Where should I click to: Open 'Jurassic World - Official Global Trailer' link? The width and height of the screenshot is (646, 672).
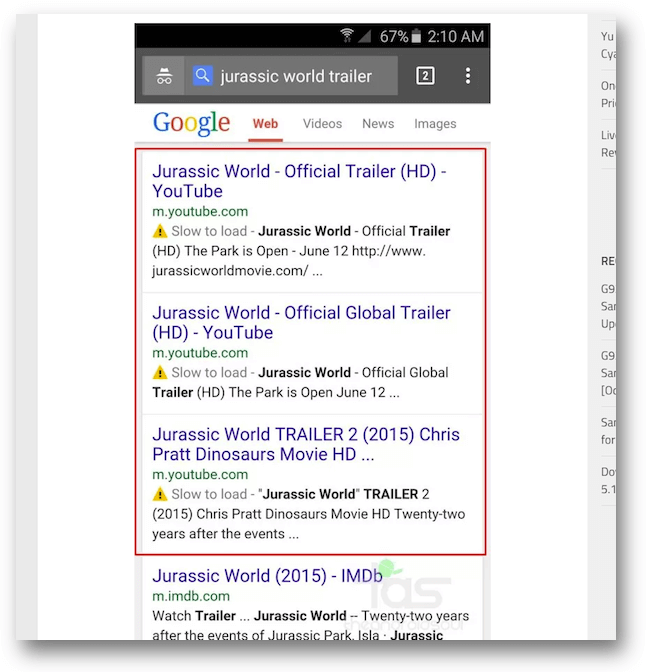pyautogui.click(x=301, y=323)
